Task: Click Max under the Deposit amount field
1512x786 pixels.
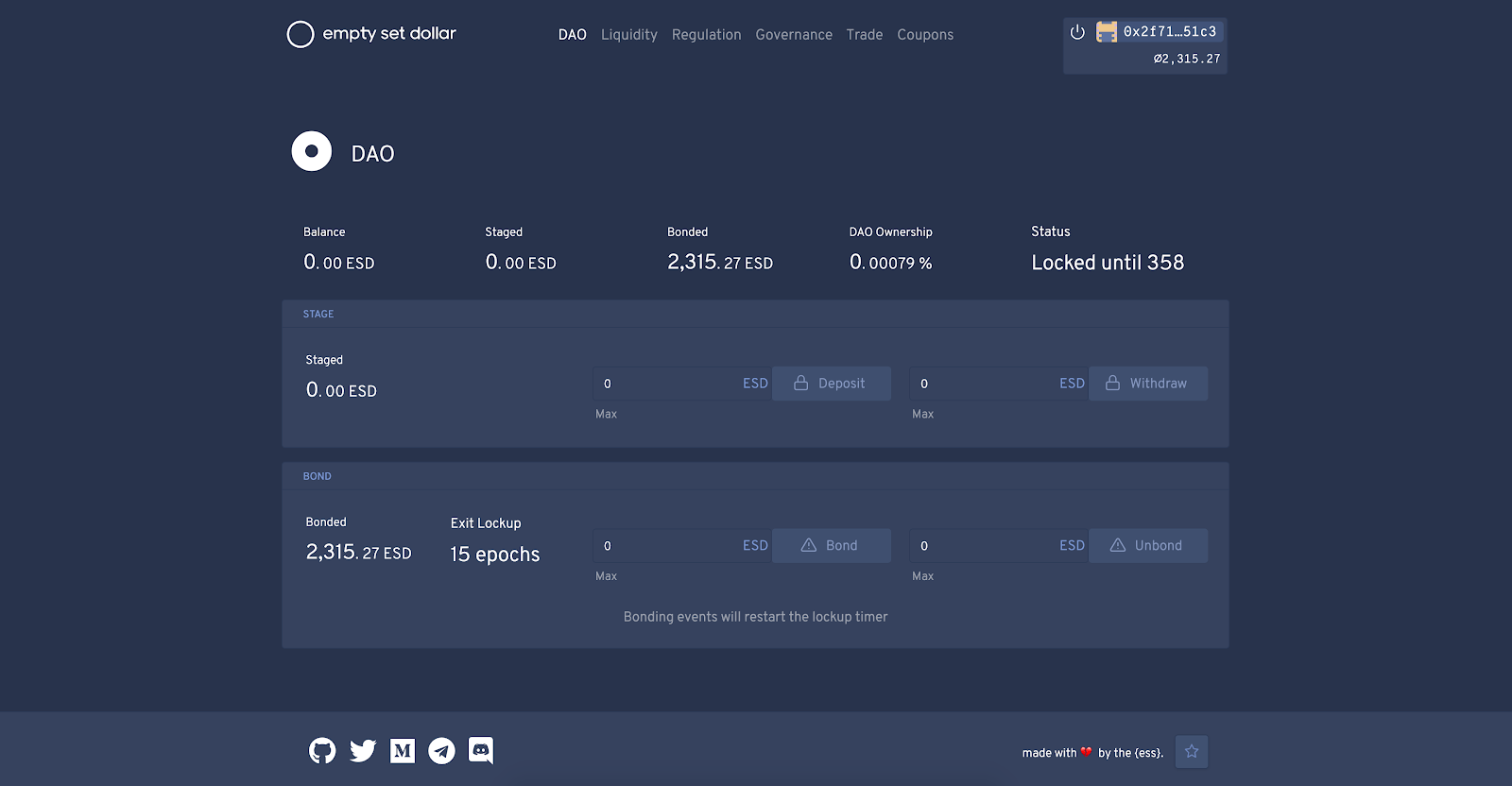Action: (x=606, y=414)
